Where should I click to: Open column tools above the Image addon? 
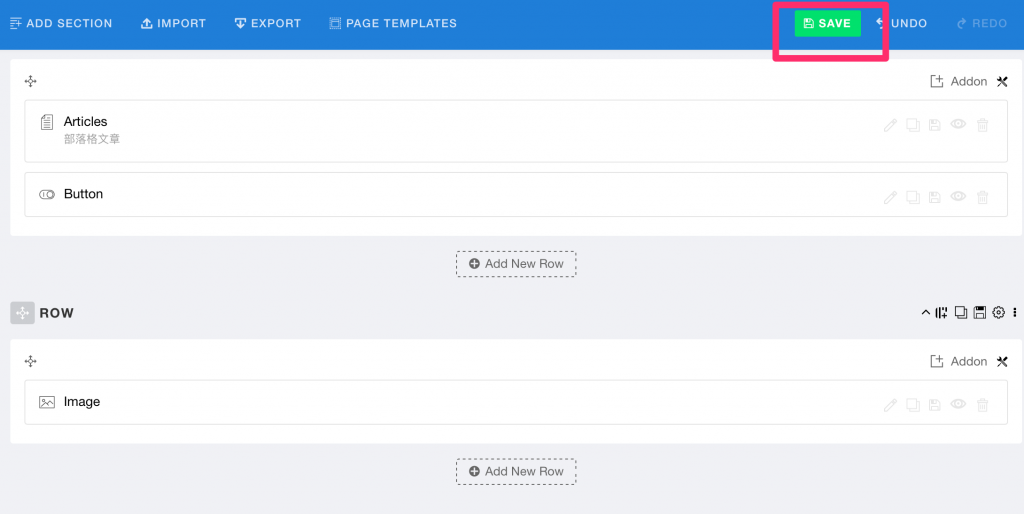pos(1002,361)
